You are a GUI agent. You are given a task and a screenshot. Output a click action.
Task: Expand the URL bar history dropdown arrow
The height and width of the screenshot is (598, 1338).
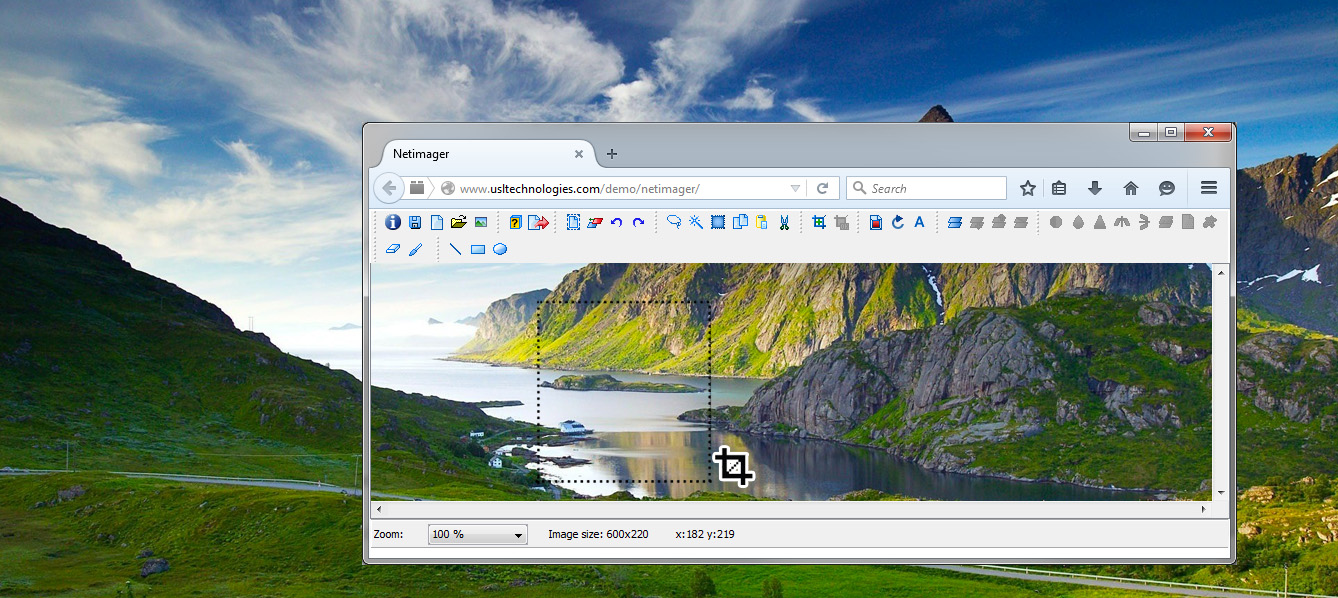[795, 188]
